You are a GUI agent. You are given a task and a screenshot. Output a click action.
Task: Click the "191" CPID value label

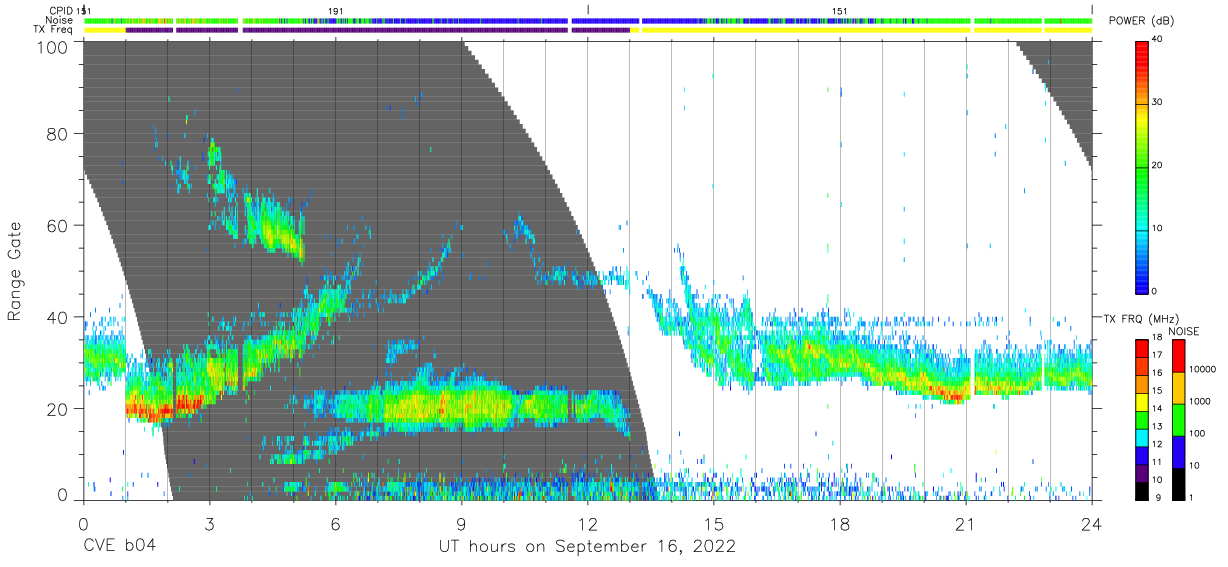coord(335,11)
